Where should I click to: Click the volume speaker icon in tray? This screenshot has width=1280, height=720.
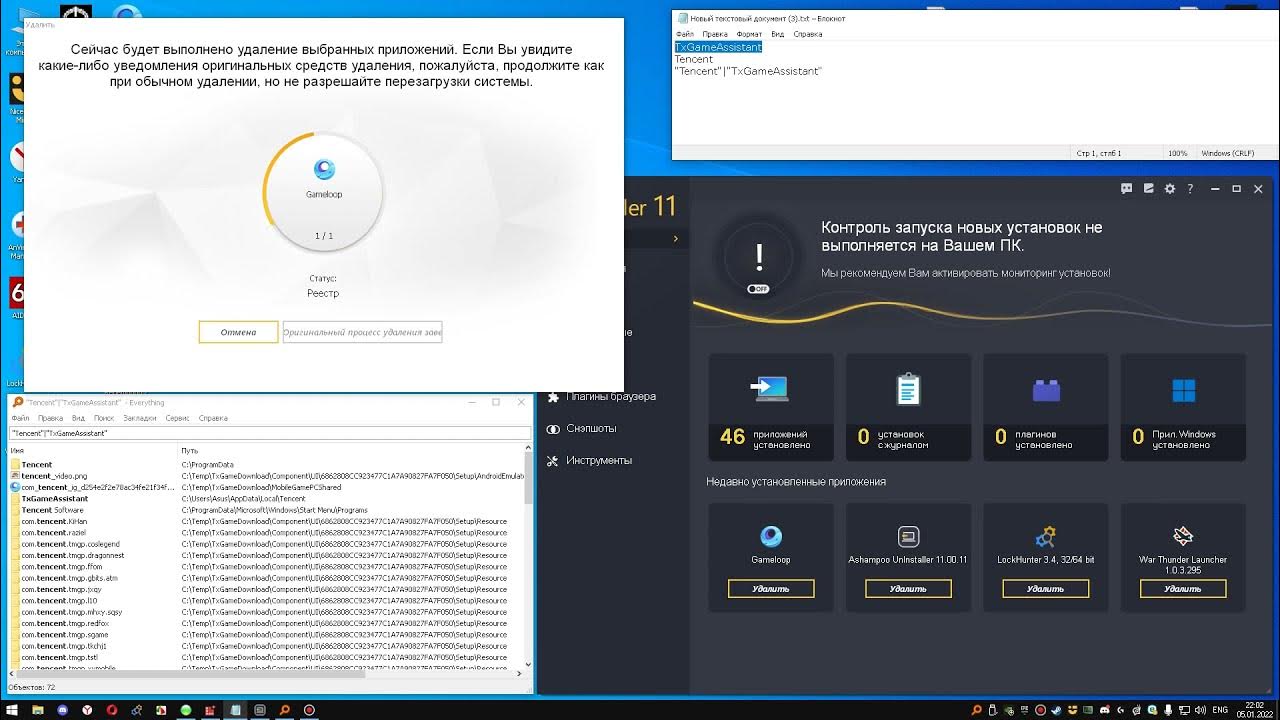[x=1200, y=710]
